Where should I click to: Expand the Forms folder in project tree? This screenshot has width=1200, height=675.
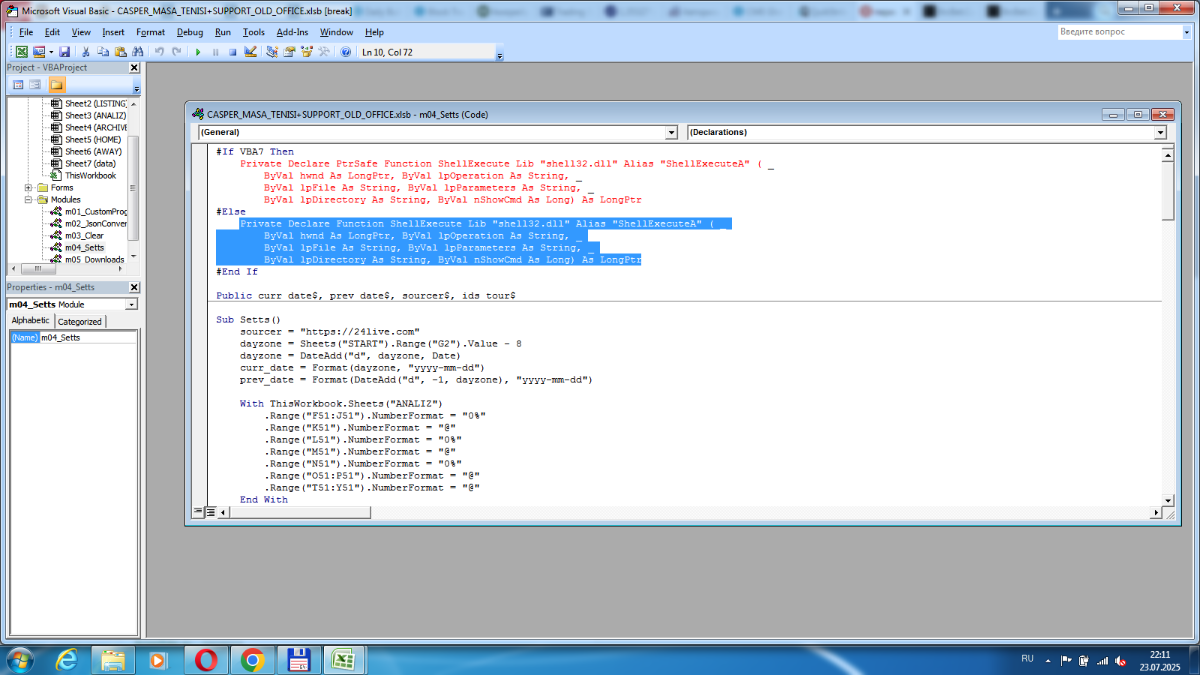pyautogui.click(x=29, y=187)
